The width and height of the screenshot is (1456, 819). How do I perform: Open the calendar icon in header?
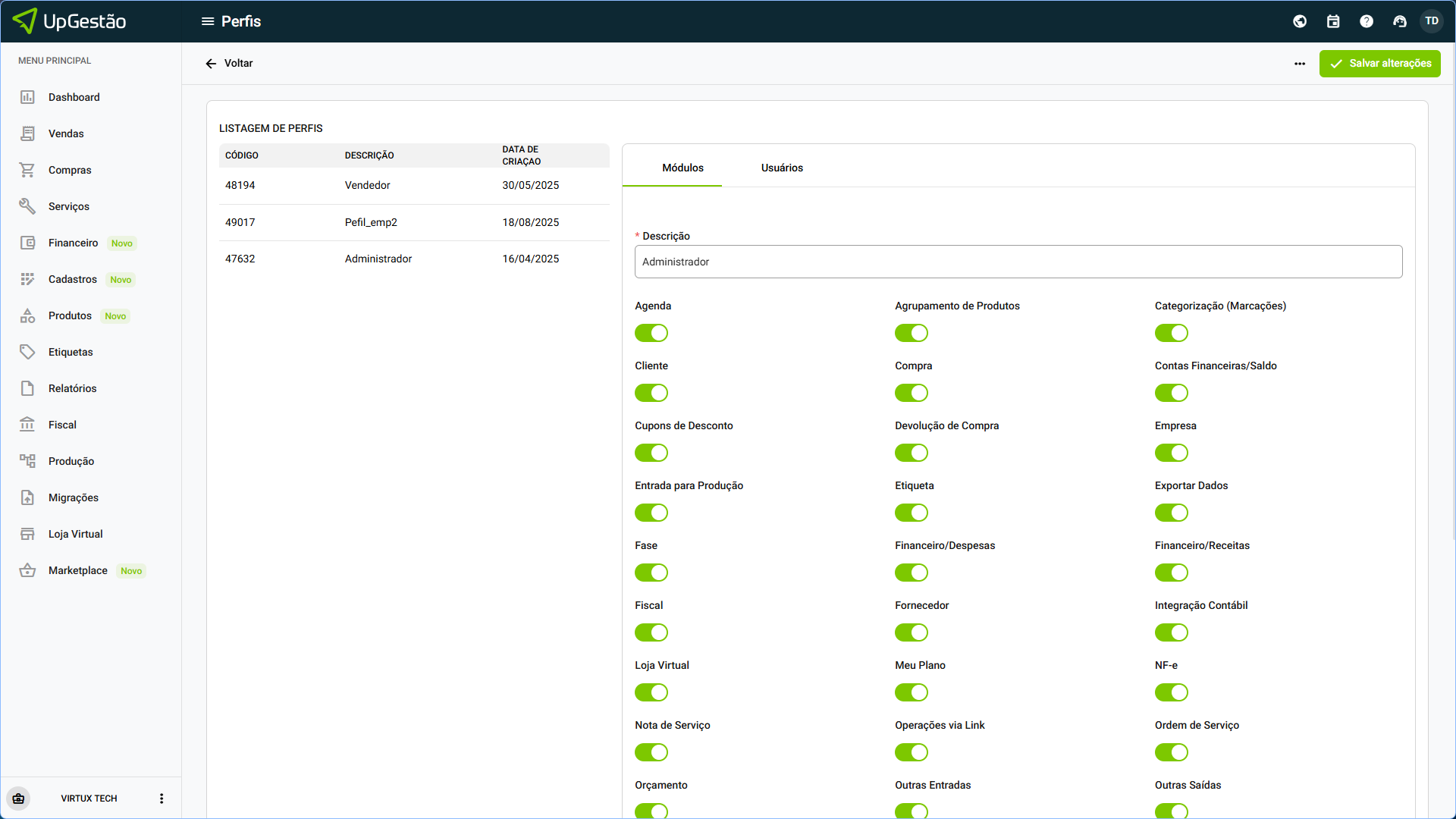1333,21
